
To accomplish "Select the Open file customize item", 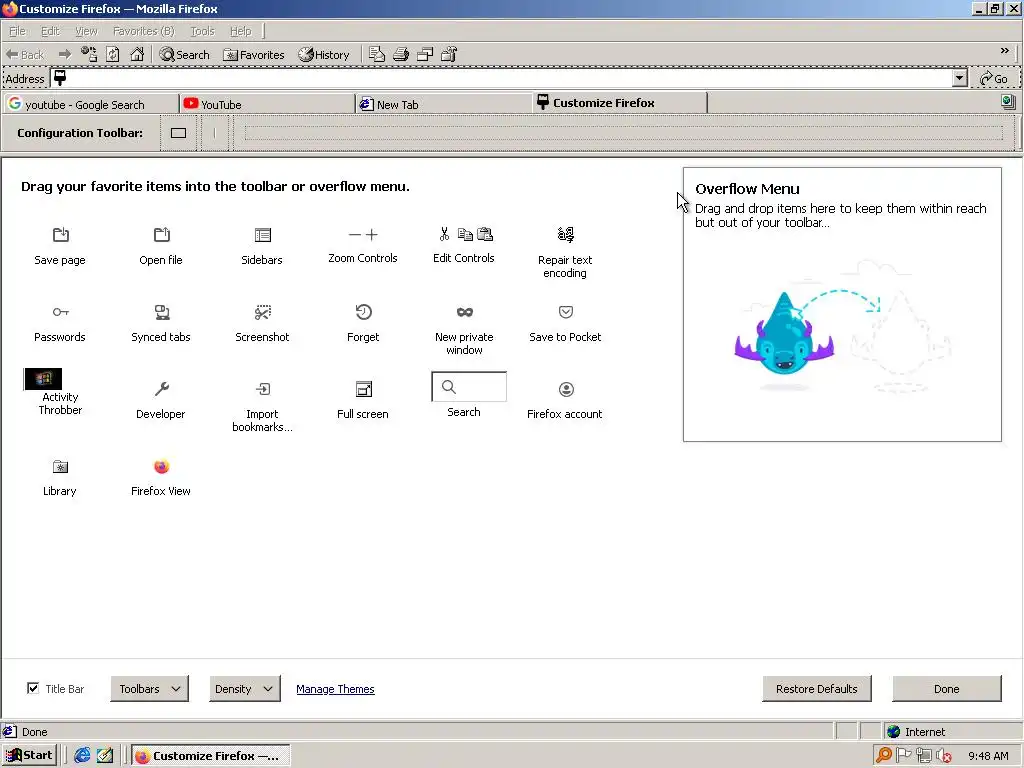I will (161, 247).
